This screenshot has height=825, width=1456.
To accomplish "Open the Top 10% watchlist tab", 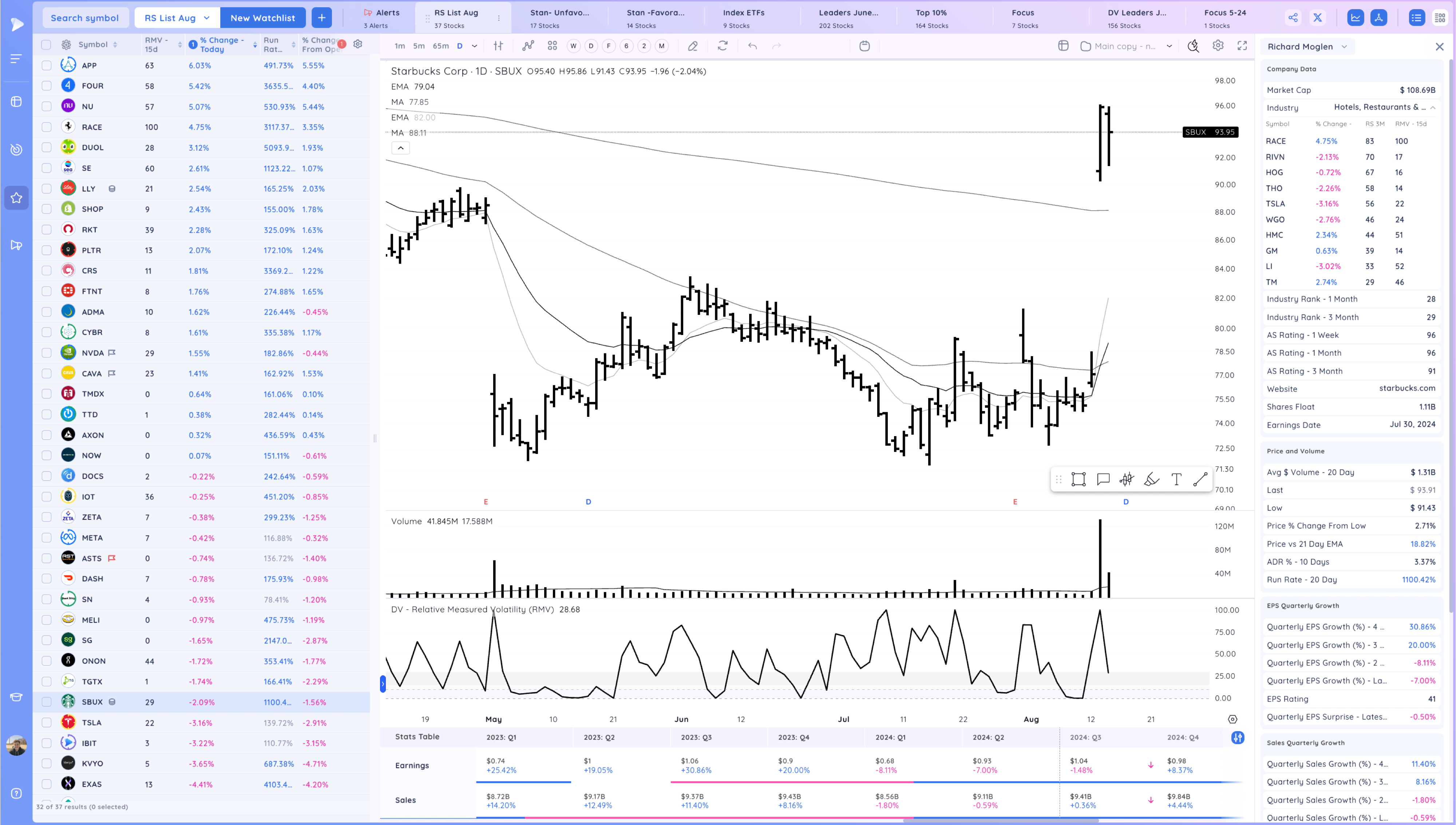I will coord(931,17).
